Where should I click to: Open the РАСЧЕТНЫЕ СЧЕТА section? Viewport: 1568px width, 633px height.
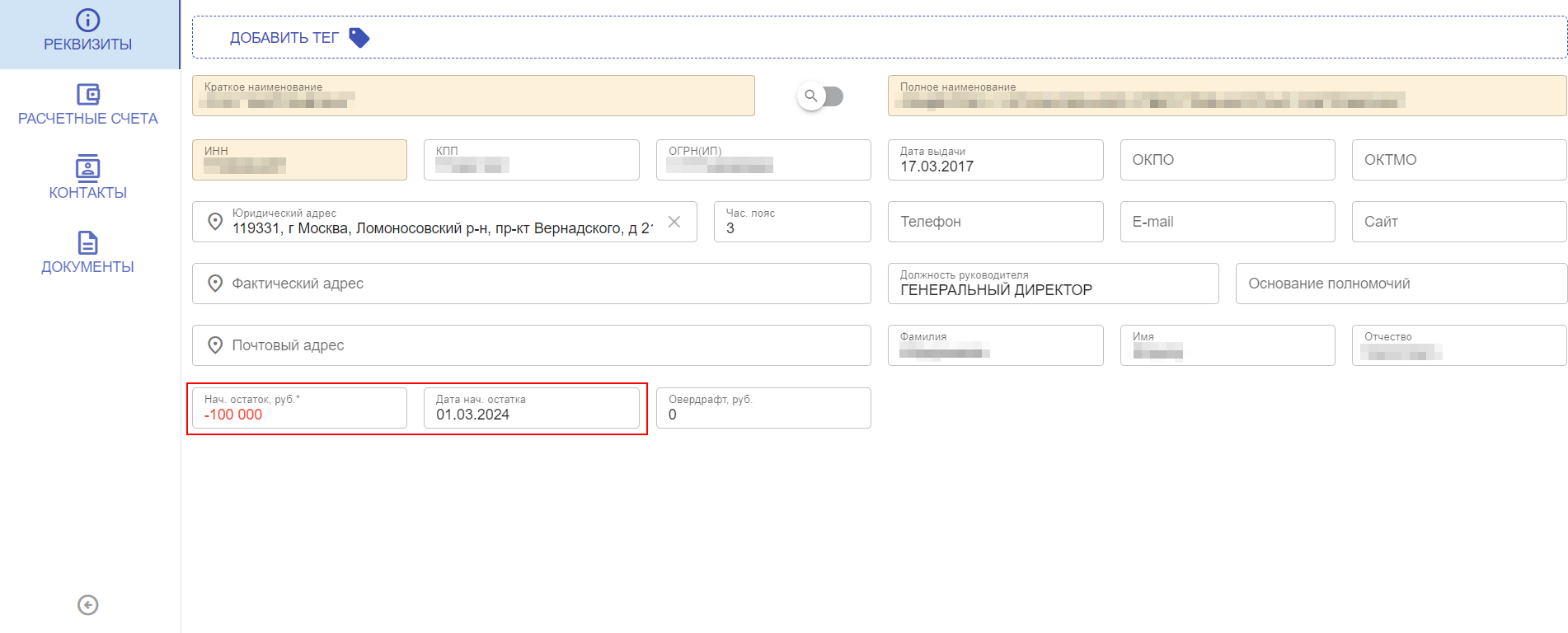click(88, 105)
